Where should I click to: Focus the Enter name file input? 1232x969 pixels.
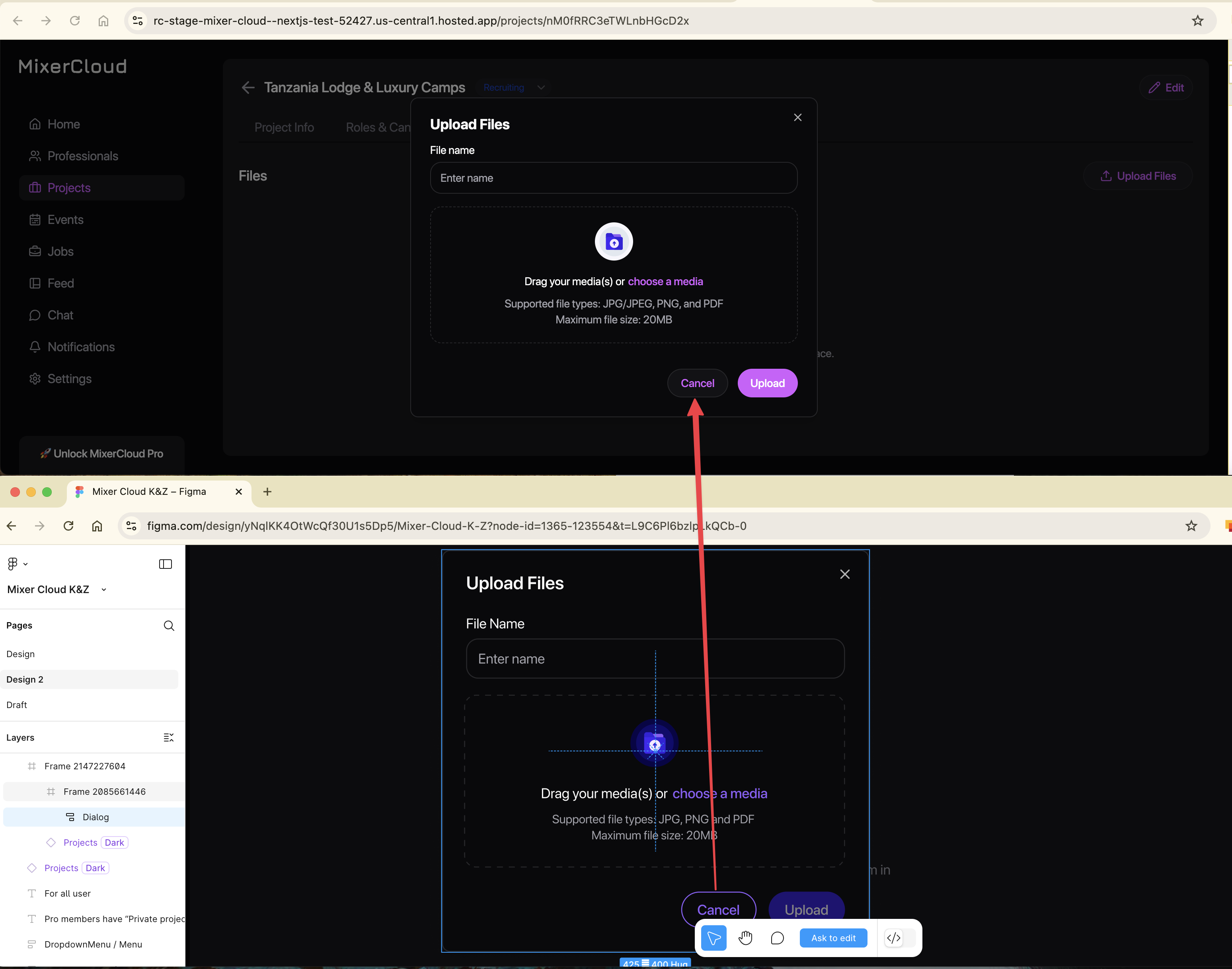click(x=614, y=178)
